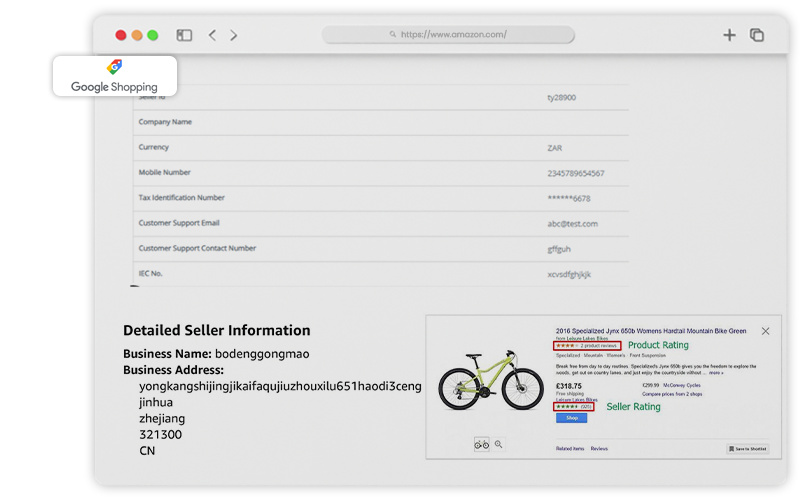
Task: Click the Google Shopping tag logo
Action: pyautogui.click(x=114, y=67)
